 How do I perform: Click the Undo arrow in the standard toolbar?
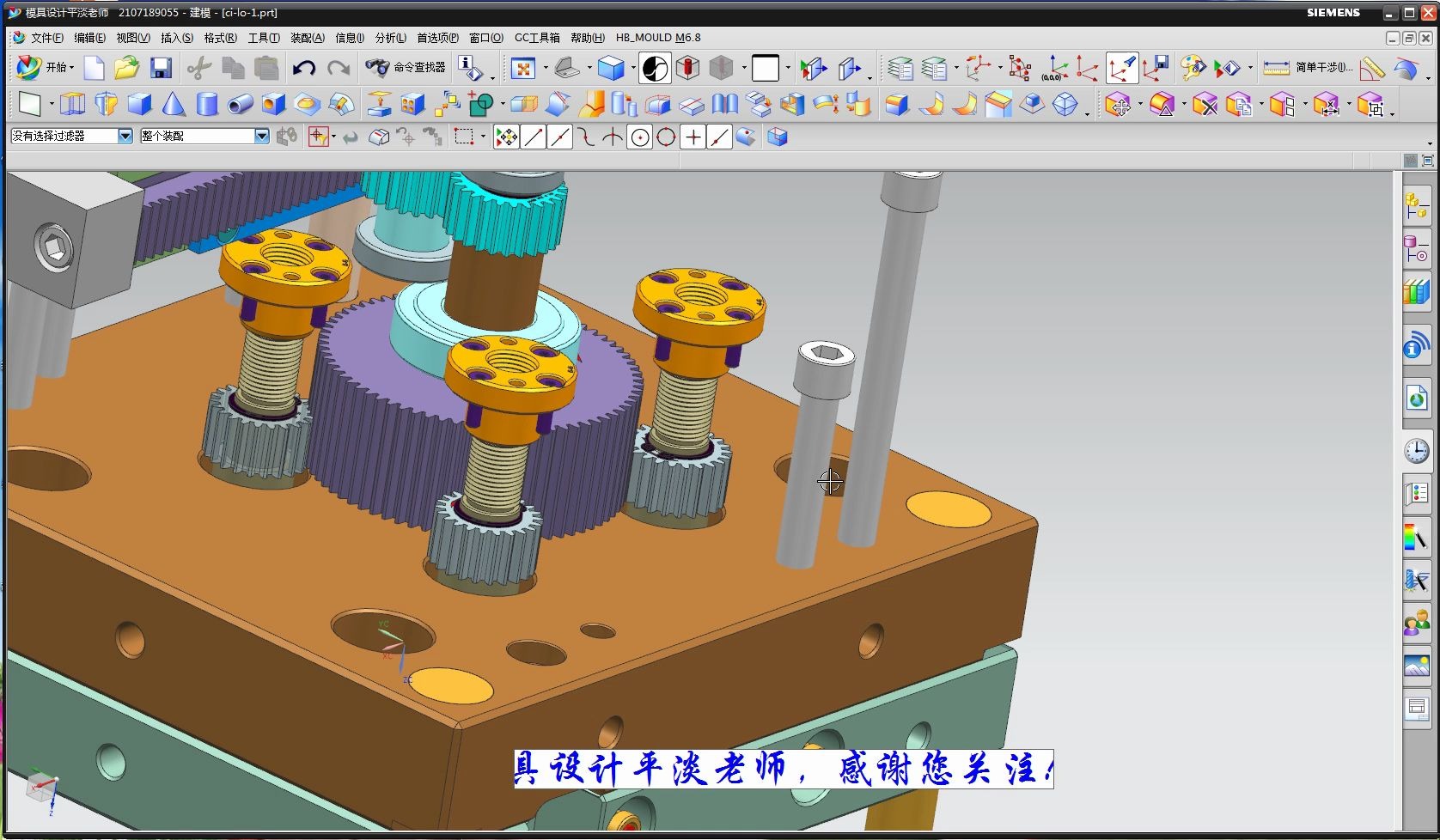(x=305, y=67)
